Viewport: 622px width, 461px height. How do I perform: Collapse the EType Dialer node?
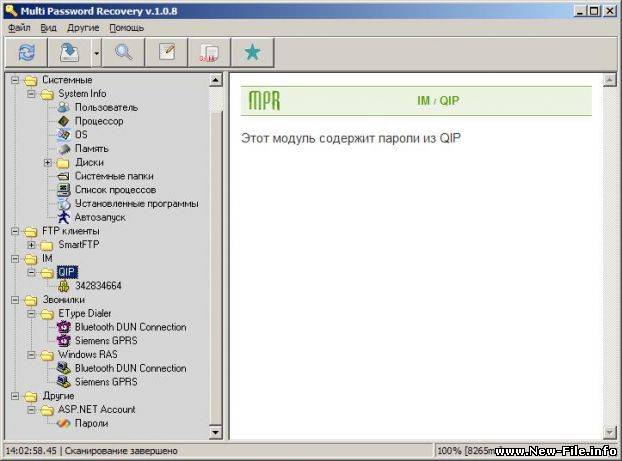click(31, 313)
